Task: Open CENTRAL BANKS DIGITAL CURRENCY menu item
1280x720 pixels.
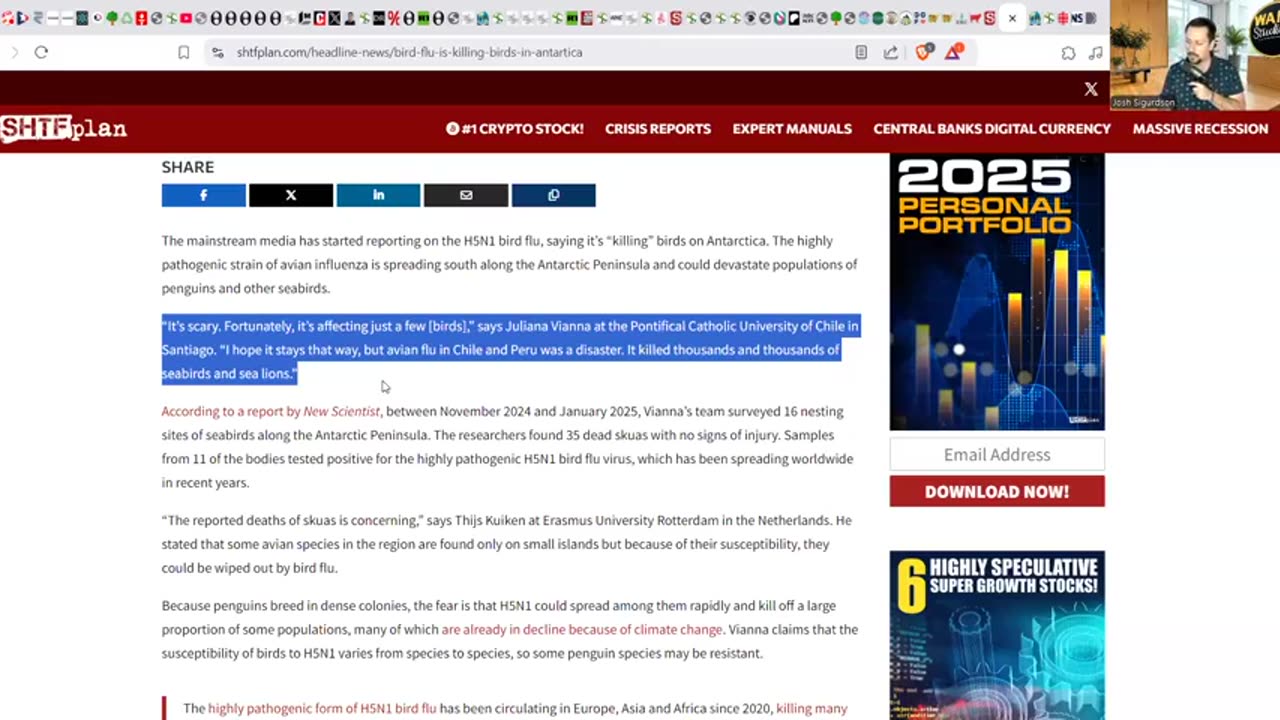Action: pyautogui.click(x=992, y=129)
